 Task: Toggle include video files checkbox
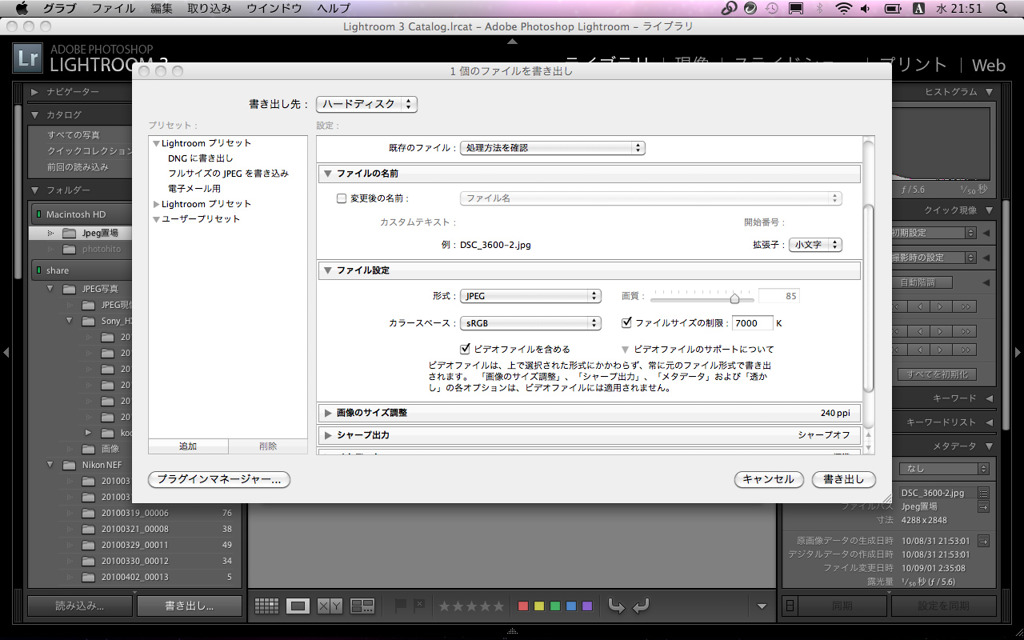465,349
